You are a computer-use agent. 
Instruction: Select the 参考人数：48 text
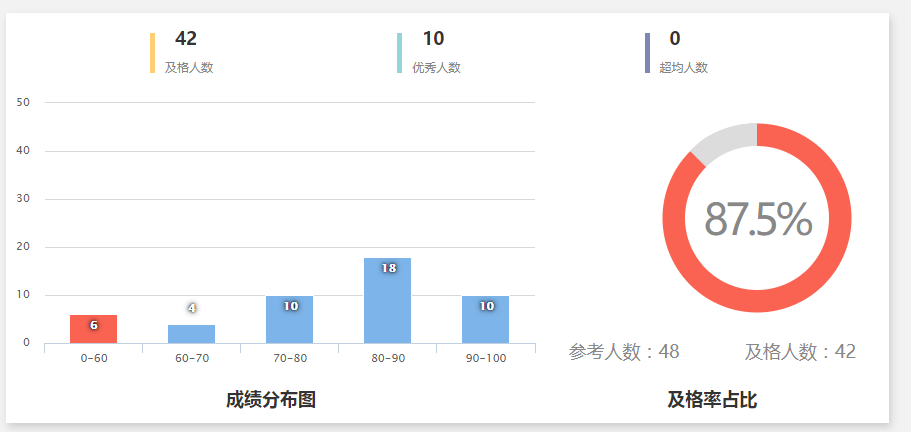click(x=624, y=352)
